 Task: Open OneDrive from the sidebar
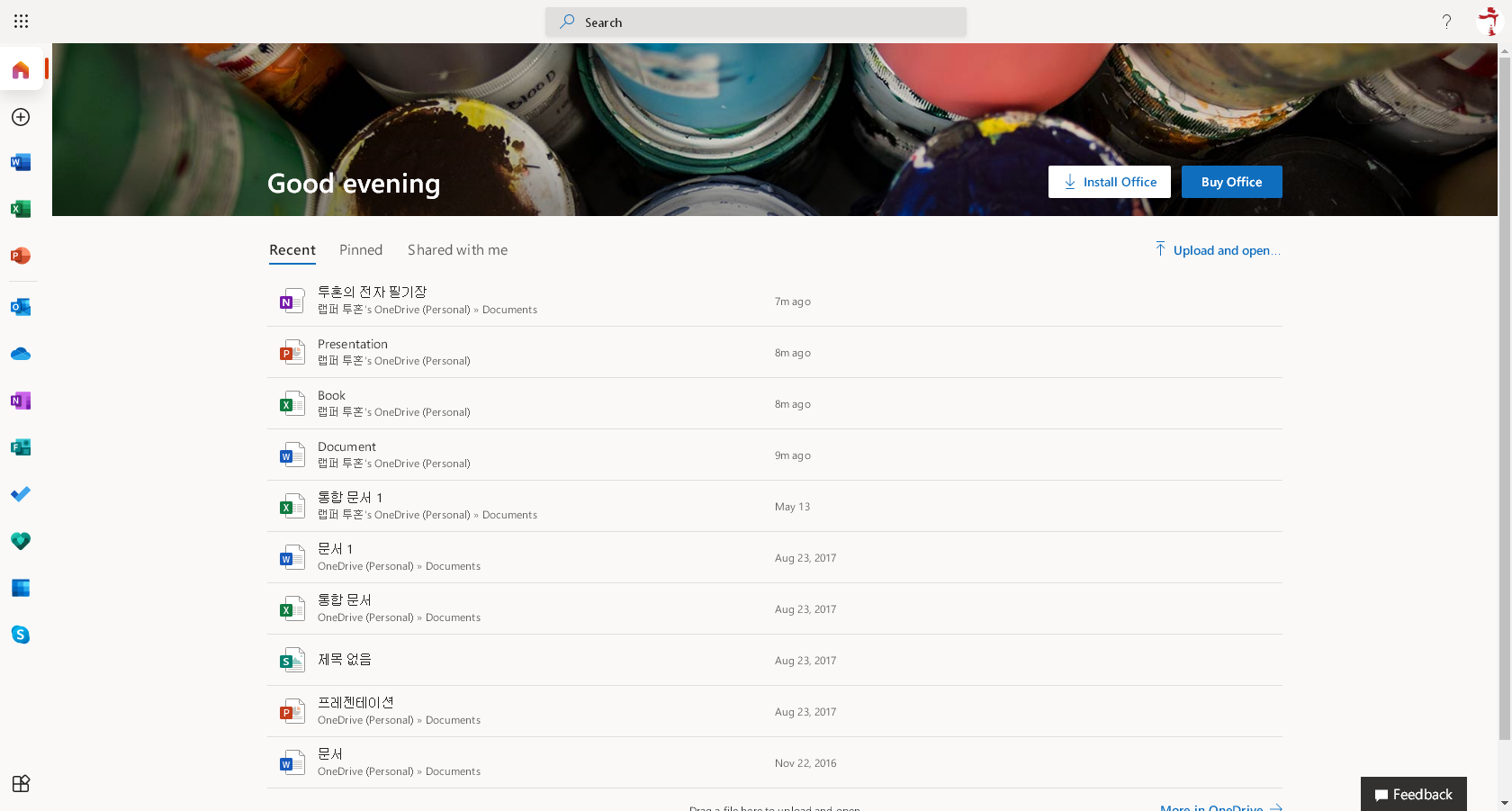(x=21, y=354)
